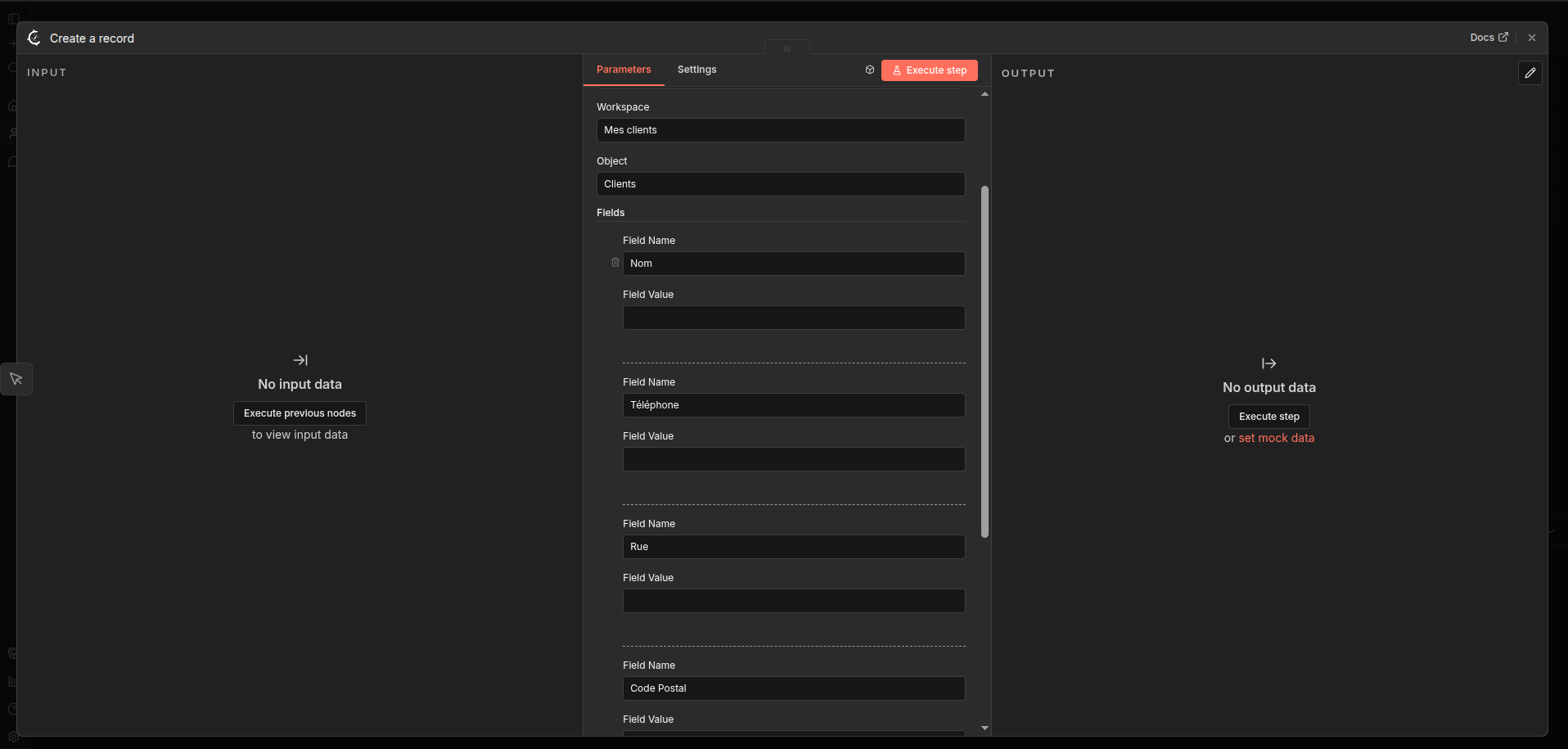The image size is (1568, 749).
Task: Click the scroll-down arrow in Parameters panel
Action: 985,728
